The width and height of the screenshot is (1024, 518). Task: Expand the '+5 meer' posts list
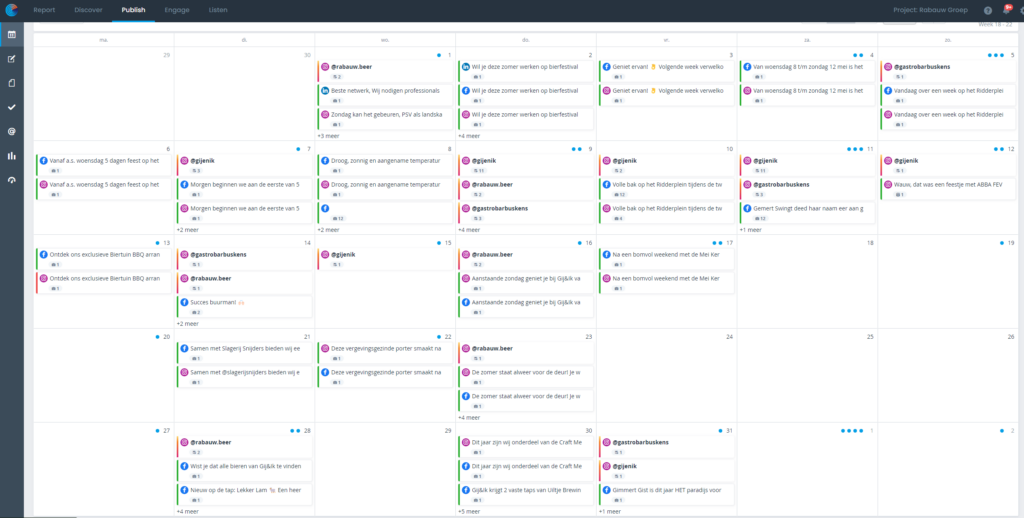click(x=470, y=511)
